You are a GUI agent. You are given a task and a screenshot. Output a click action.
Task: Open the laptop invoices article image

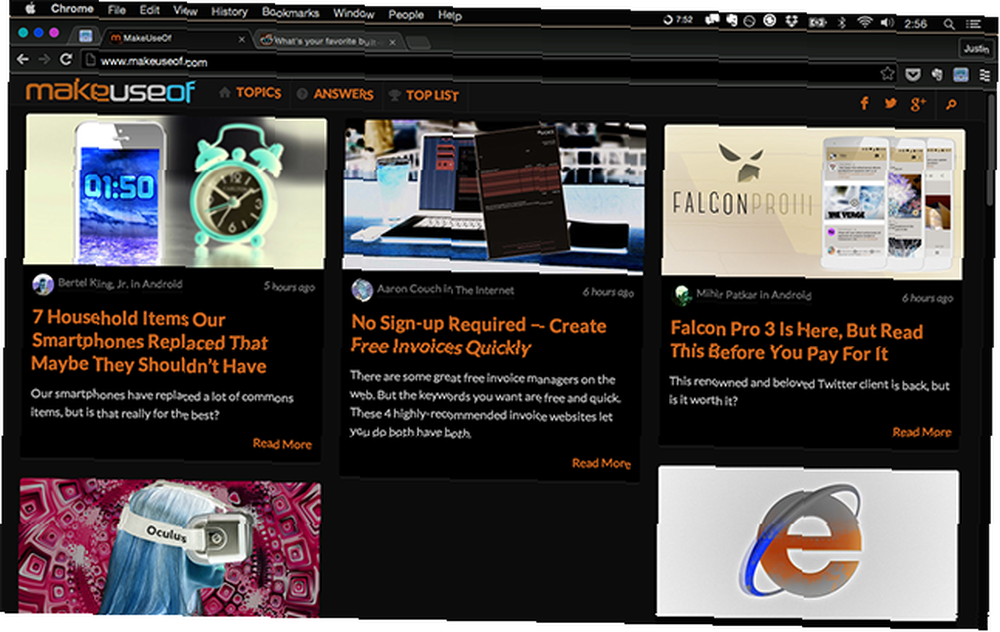click(494, 196)
